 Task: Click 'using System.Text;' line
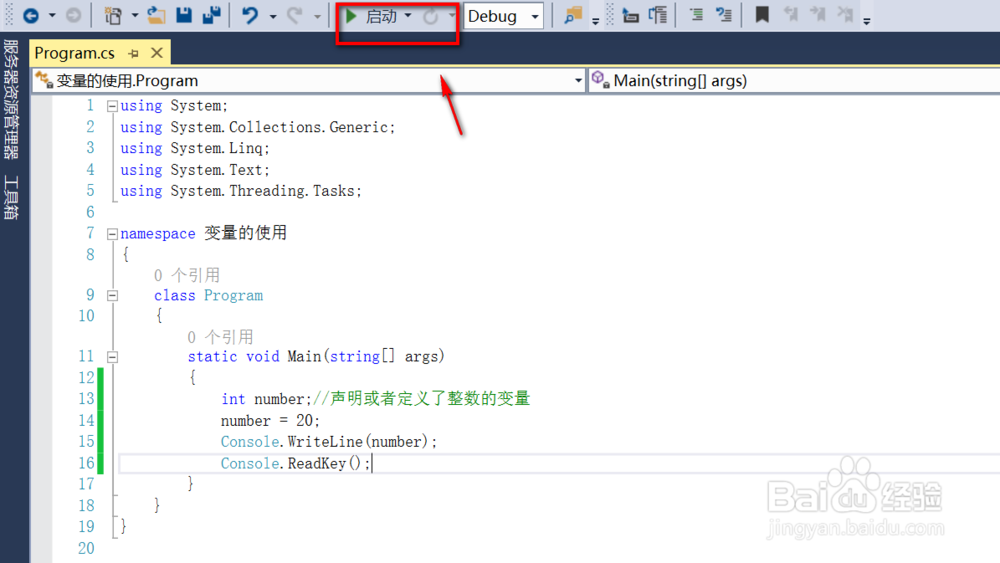coord(195,170)
